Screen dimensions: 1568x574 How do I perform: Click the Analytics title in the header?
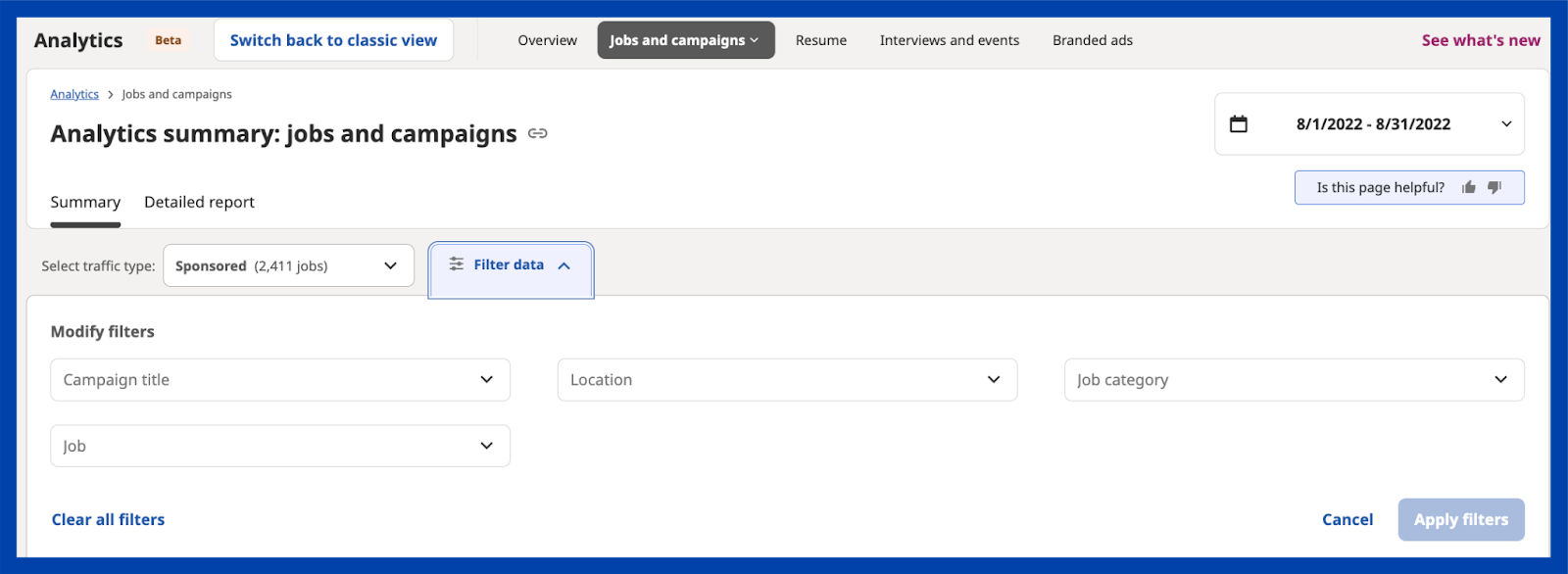(78, 40)
